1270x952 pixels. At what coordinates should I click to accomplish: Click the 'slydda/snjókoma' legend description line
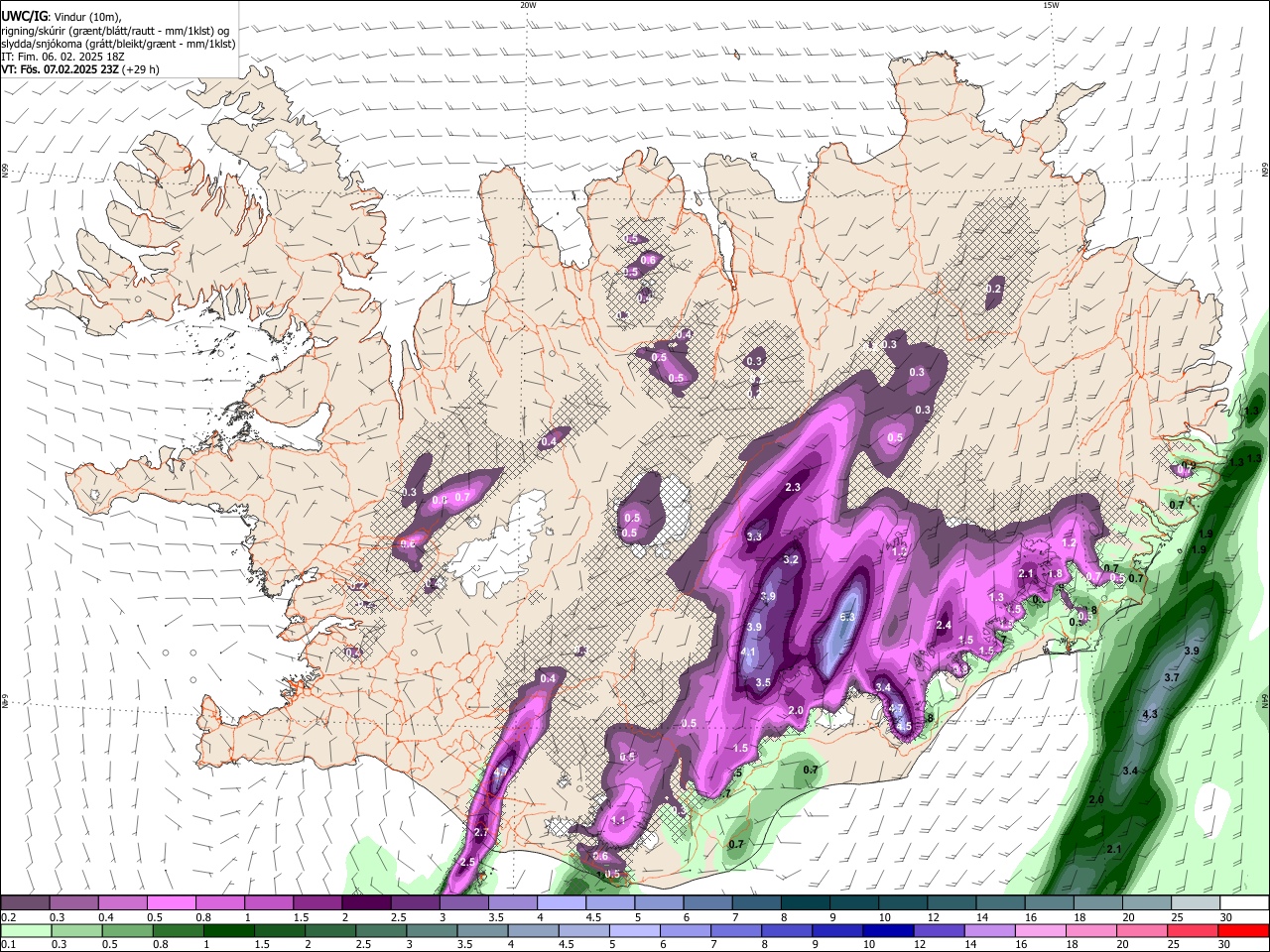[x=118, y=44]
